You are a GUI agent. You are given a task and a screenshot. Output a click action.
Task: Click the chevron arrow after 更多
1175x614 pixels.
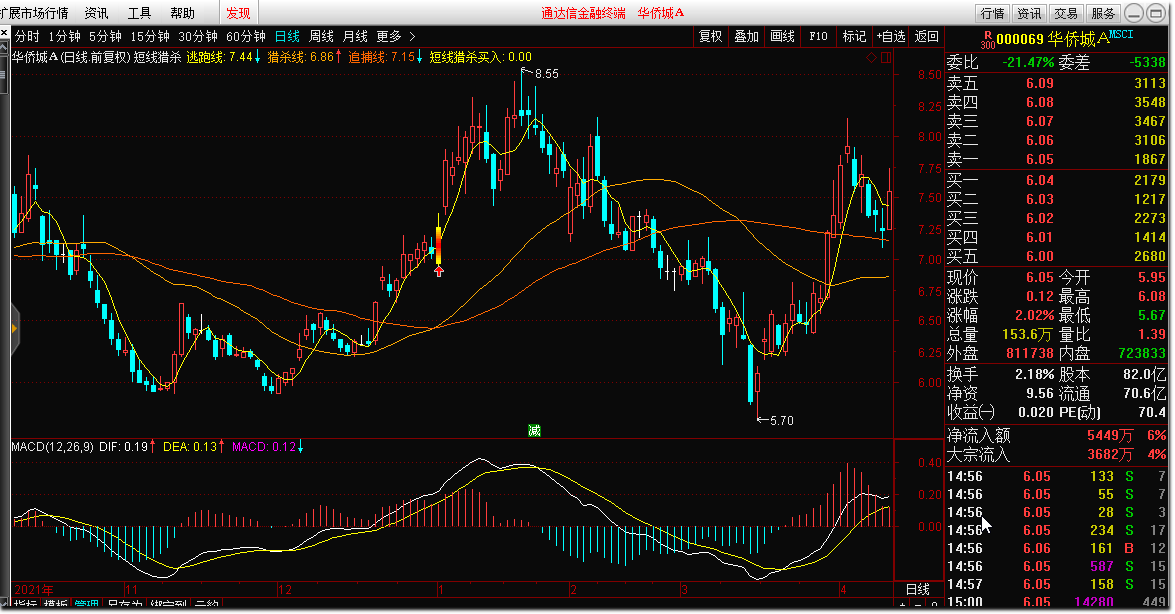(x=412, y=36)
